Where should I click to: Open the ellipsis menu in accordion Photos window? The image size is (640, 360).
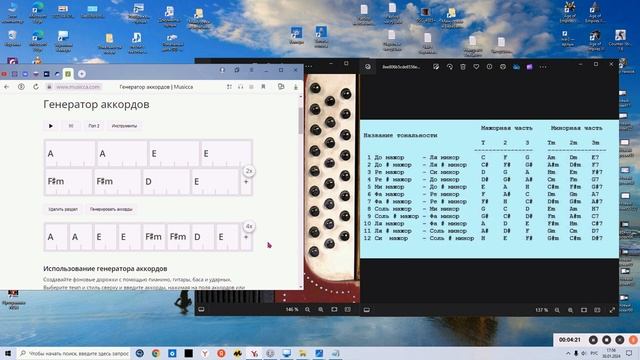(x=309, y=66)
